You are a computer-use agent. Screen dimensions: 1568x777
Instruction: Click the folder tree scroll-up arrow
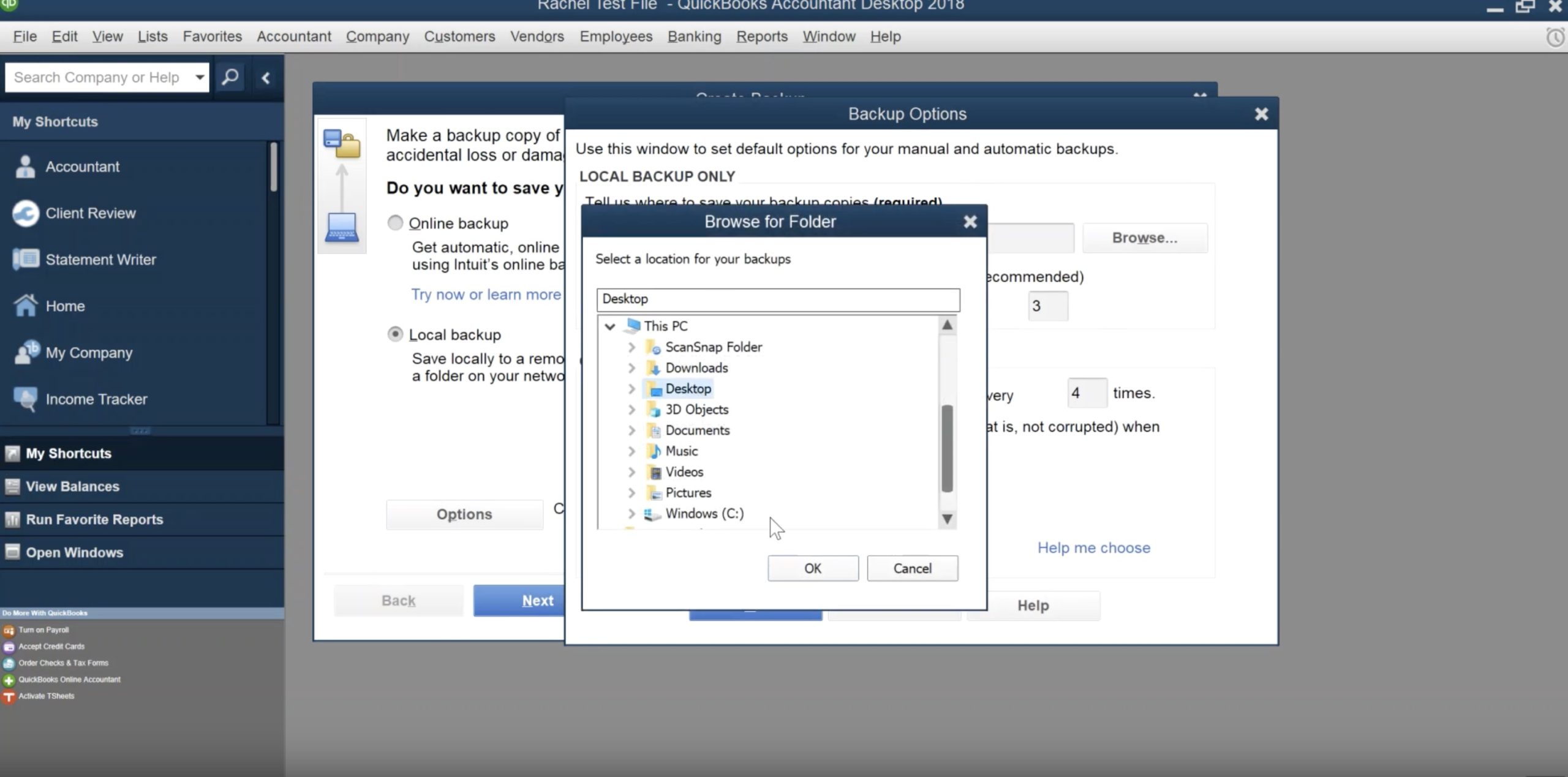947,325
